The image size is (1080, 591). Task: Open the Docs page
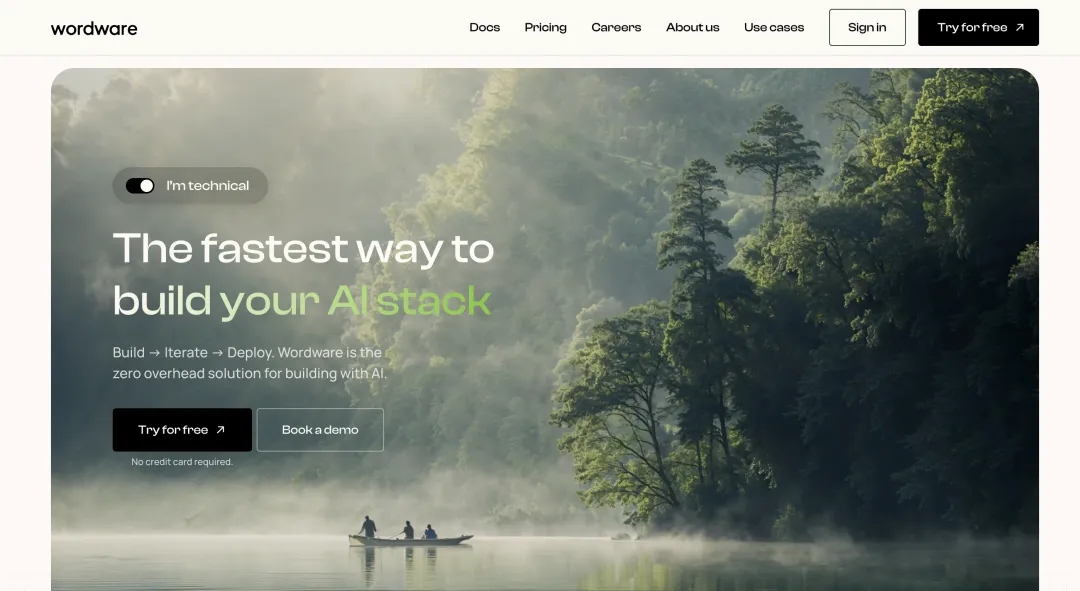[x=484, y=28]
